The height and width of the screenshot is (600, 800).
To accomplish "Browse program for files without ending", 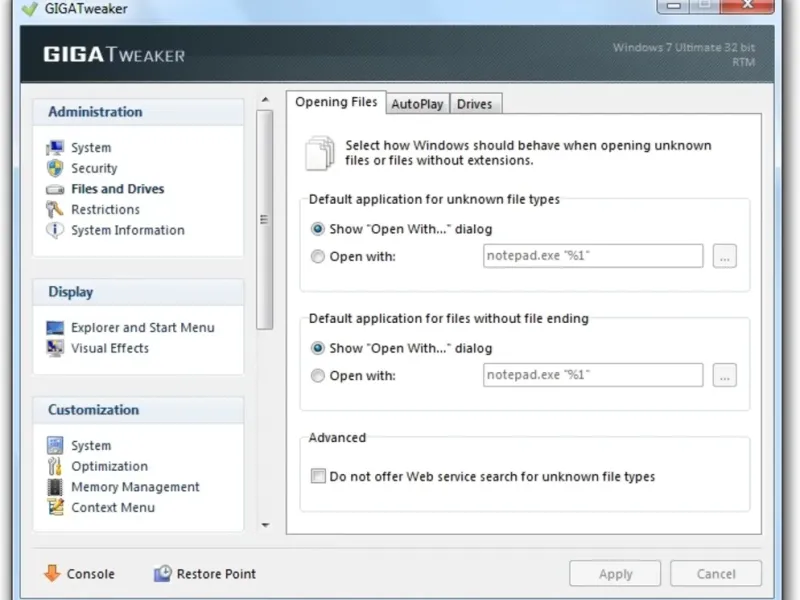I will tap(724, 375).
